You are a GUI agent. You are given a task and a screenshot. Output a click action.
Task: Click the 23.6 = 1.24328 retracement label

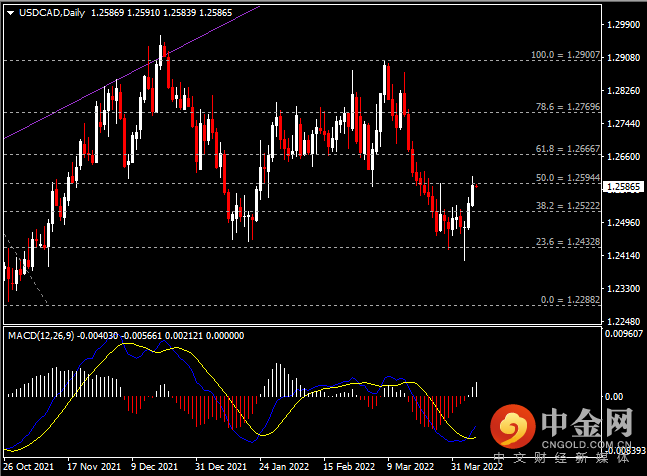tap(567, 241)
